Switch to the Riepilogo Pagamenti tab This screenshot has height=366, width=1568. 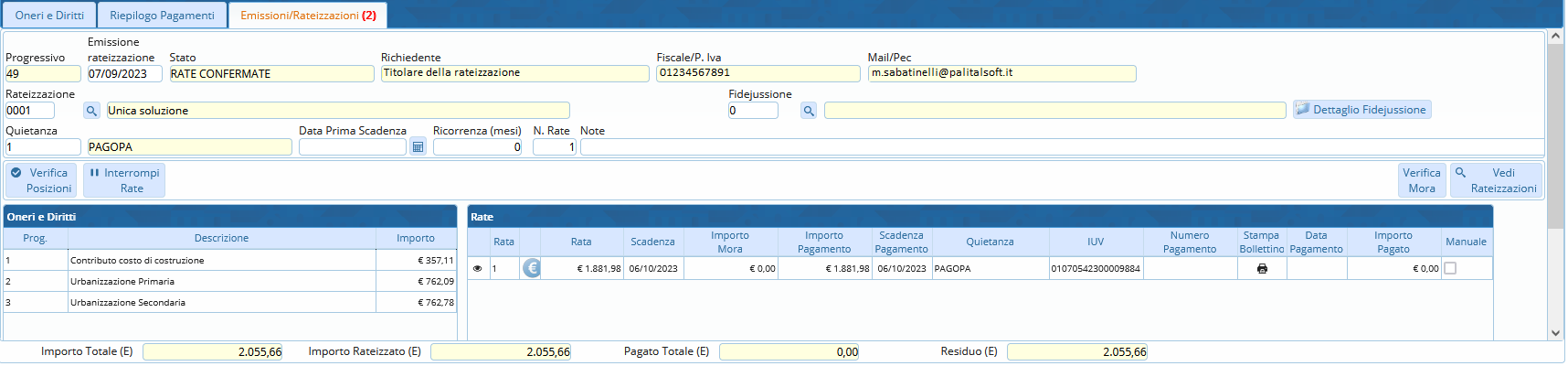[x=162, y=16]
